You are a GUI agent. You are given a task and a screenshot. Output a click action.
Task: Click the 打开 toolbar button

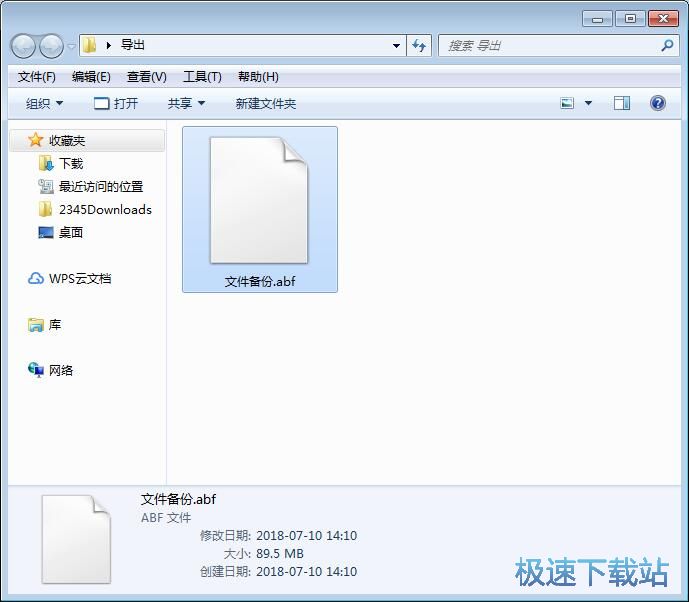coord(116,104)
